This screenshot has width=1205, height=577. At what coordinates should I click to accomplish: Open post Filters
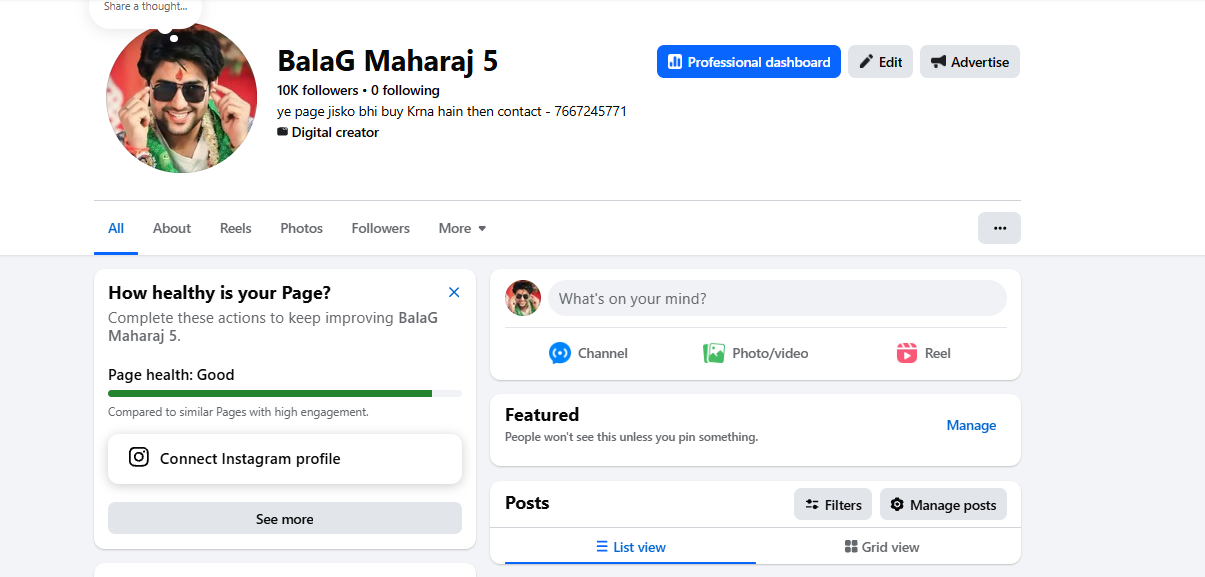(x=833, y=505)
